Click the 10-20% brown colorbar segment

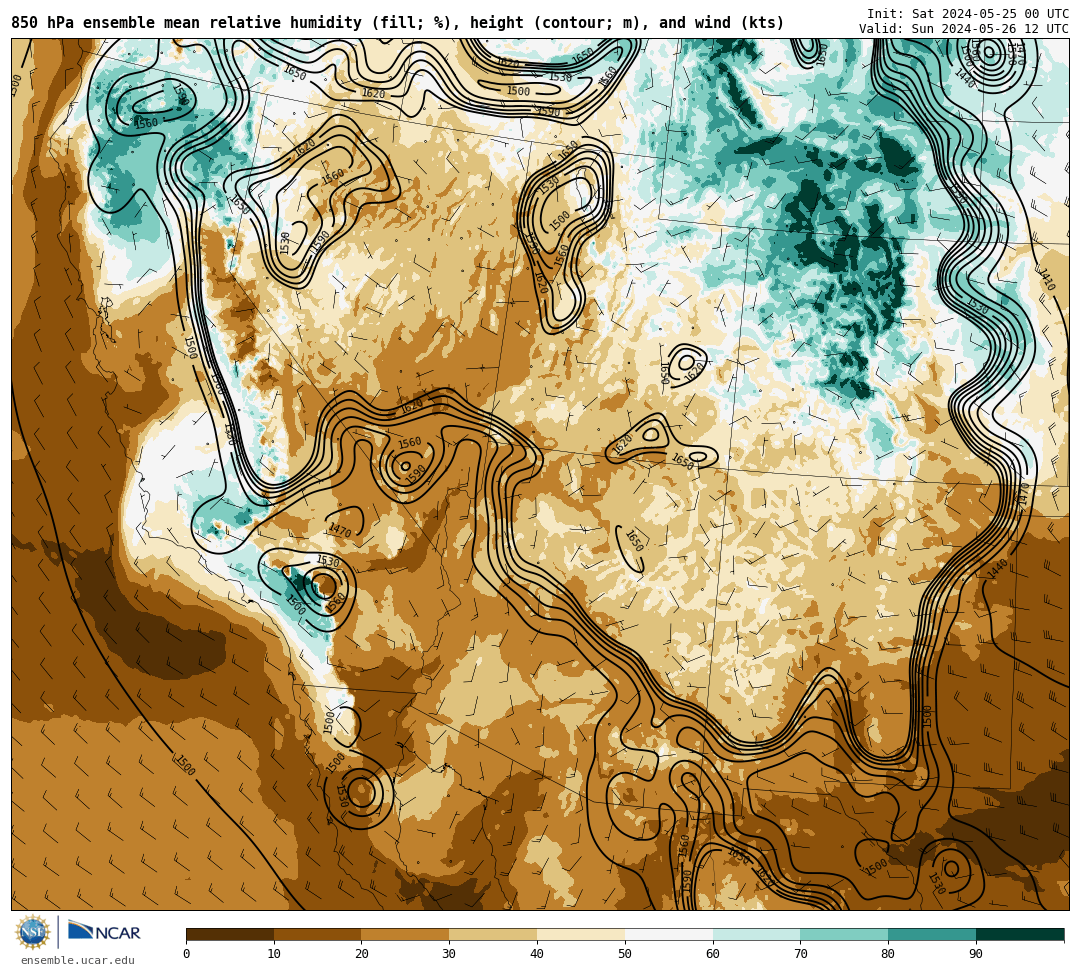[x=318, y=934]
